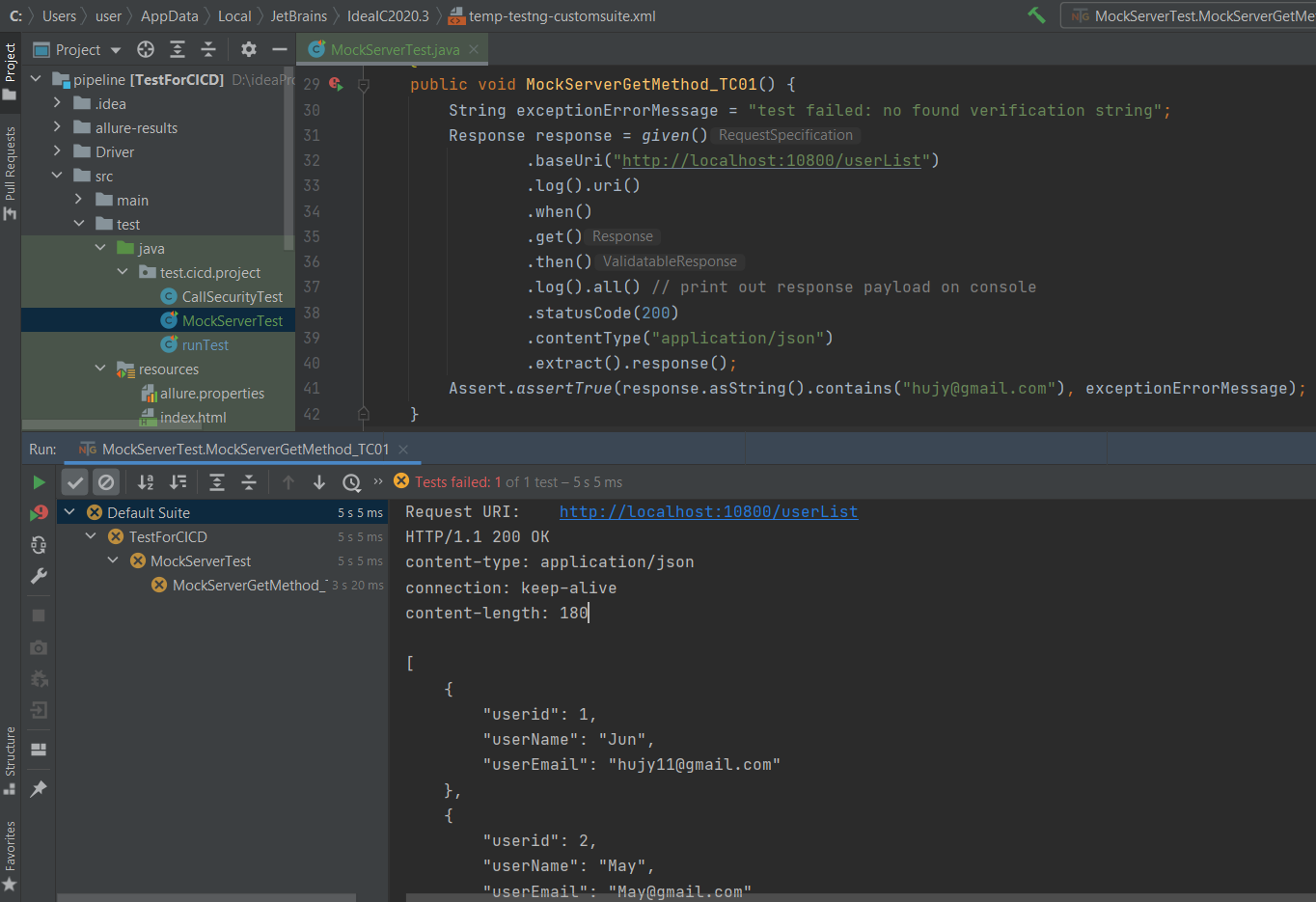1316x902 pixels.
Task: Collapse all nodes in Project panel toolbar
Action: click(x=208, y=49)
